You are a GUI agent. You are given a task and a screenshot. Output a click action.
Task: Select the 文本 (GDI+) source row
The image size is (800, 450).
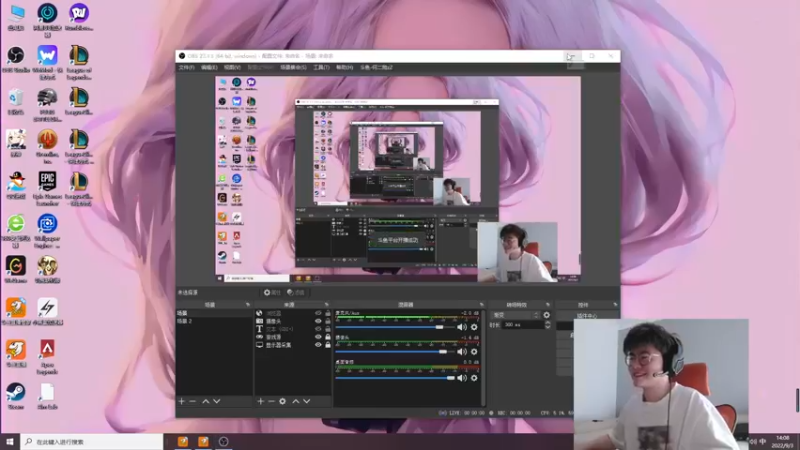point(293,329)
